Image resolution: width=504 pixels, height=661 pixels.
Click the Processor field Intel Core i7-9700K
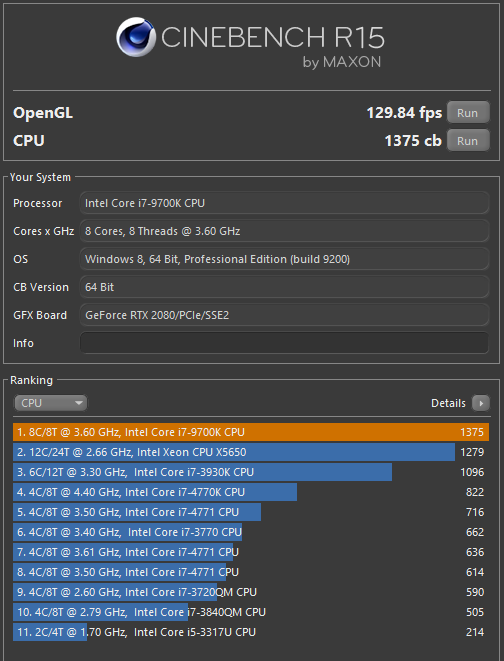[284, 203]
